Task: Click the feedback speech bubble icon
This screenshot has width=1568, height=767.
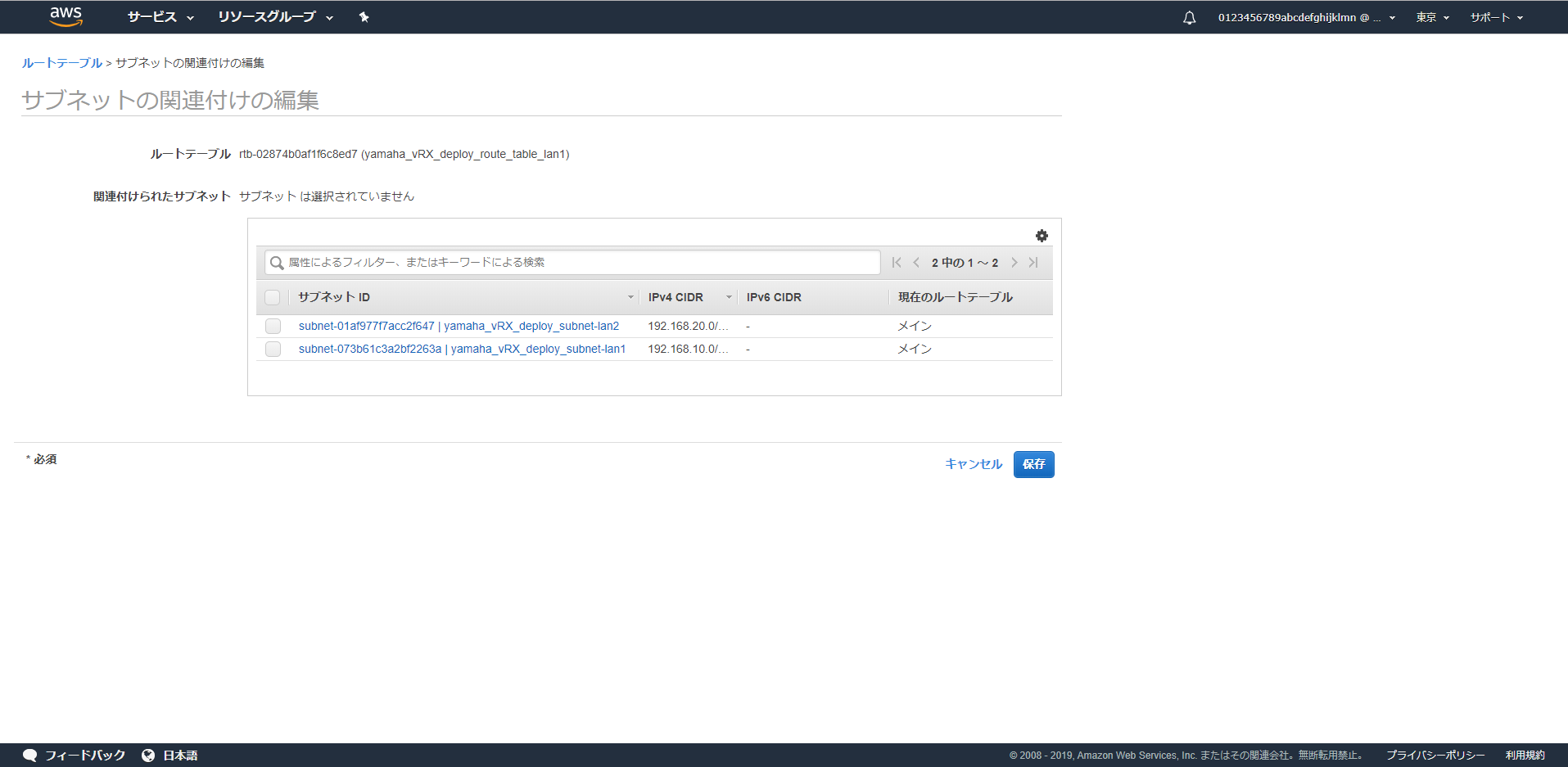Action: (30, 754)
